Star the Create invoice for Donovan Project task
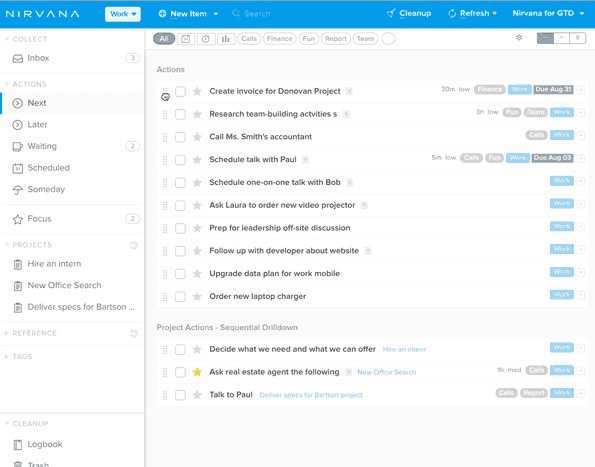The width and height of the screenshot is (595, 467). point(197,91)
